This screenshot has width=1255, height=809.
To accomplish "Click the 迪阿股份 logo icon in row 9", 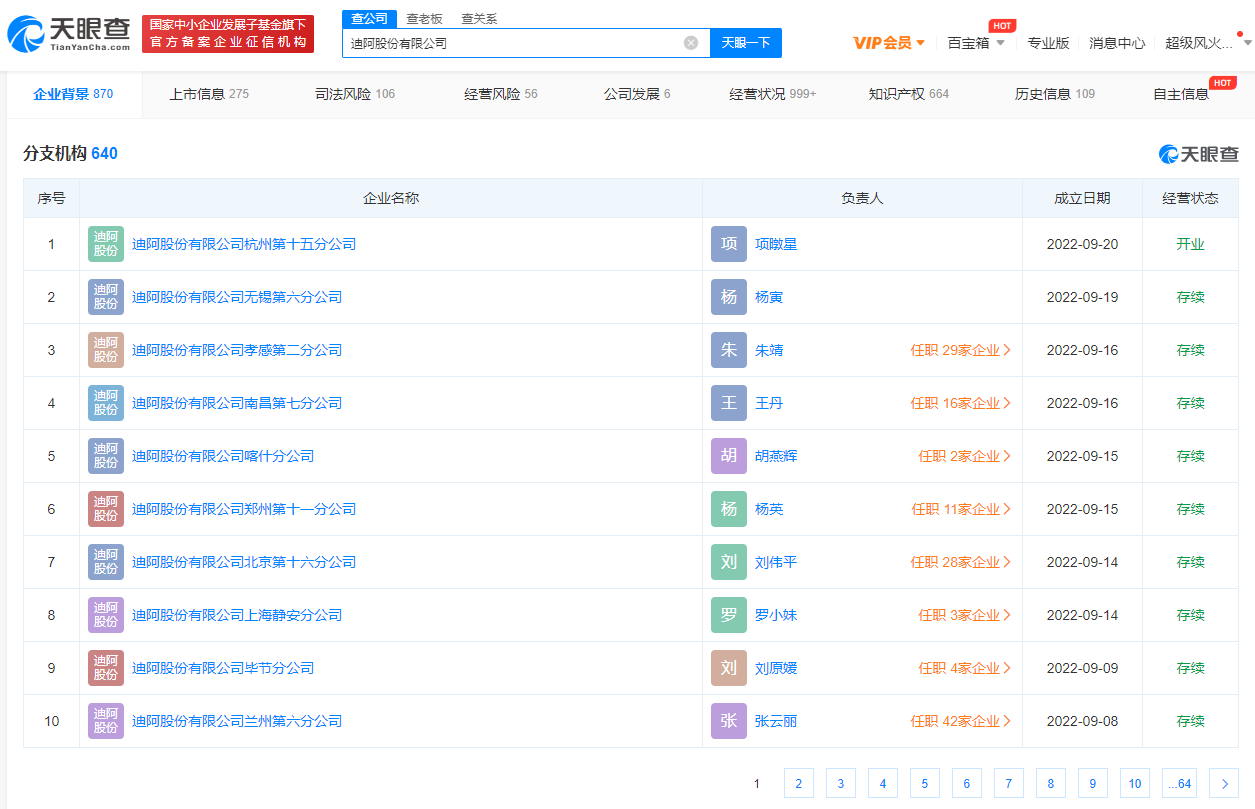I will [x=106, y=668].
